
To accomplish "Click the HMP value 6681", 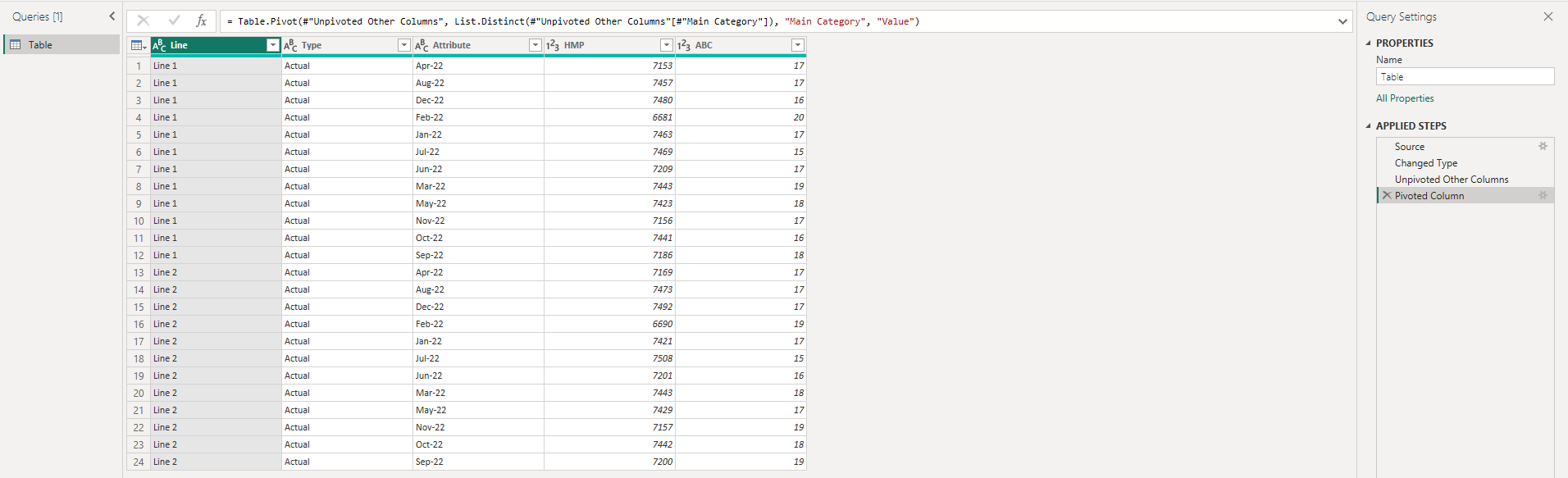I will [610, 117].
